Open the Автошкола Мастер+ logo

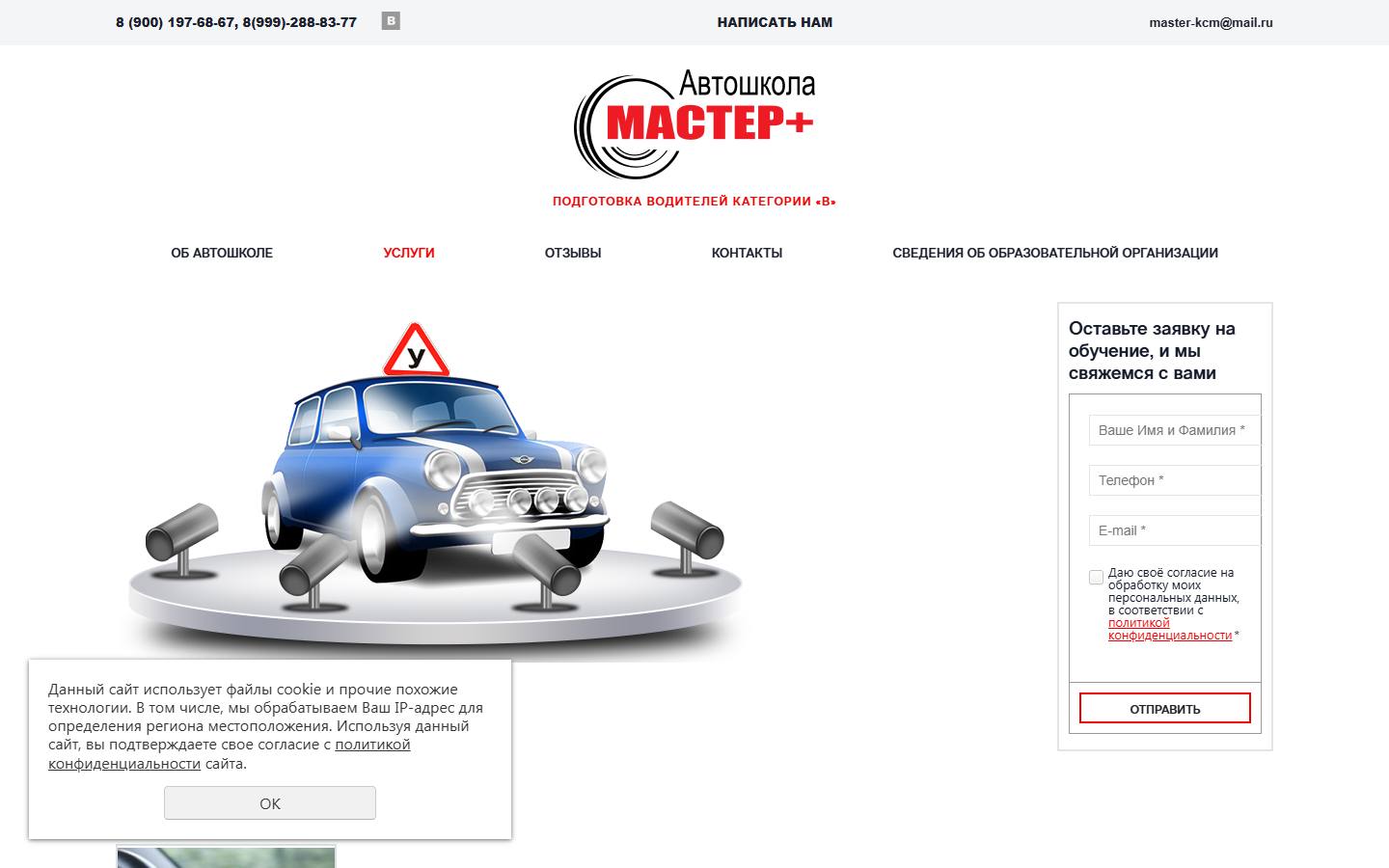tap(694, 123)
